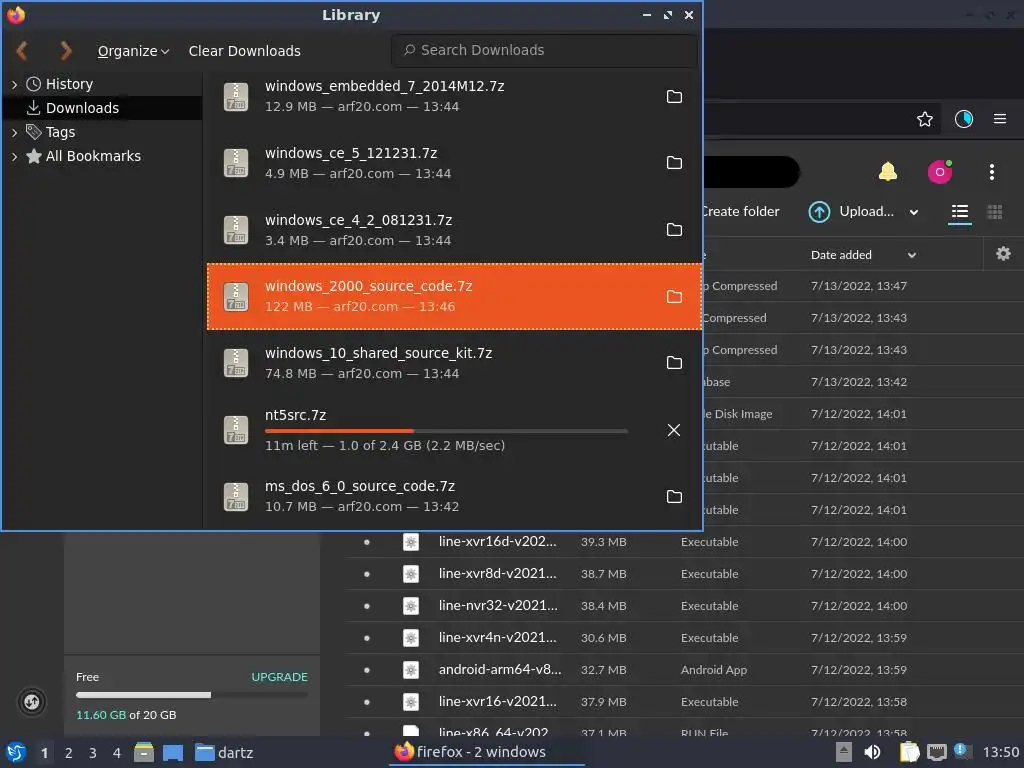Select the line-xvr16-v2021... file row
Image resolution: width=1024 pixels, height=768 pixels.
tap(684, 702)
